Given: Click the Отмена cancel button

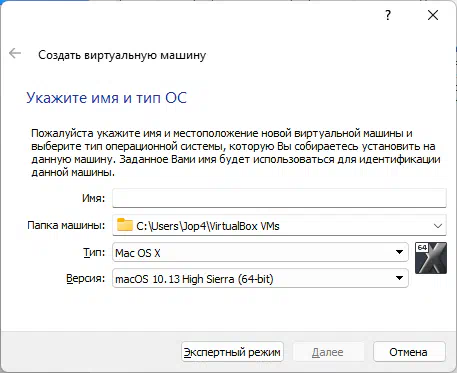Looking at the screenshot, I should pos(409,352).
